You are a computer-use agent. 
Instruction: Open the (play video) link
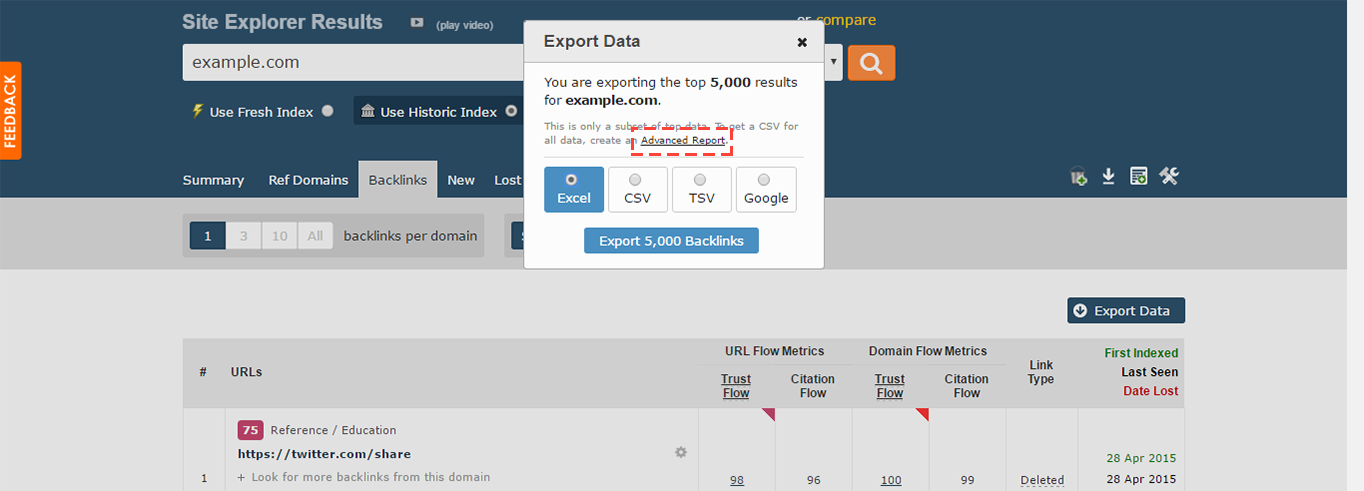[464, 25]
